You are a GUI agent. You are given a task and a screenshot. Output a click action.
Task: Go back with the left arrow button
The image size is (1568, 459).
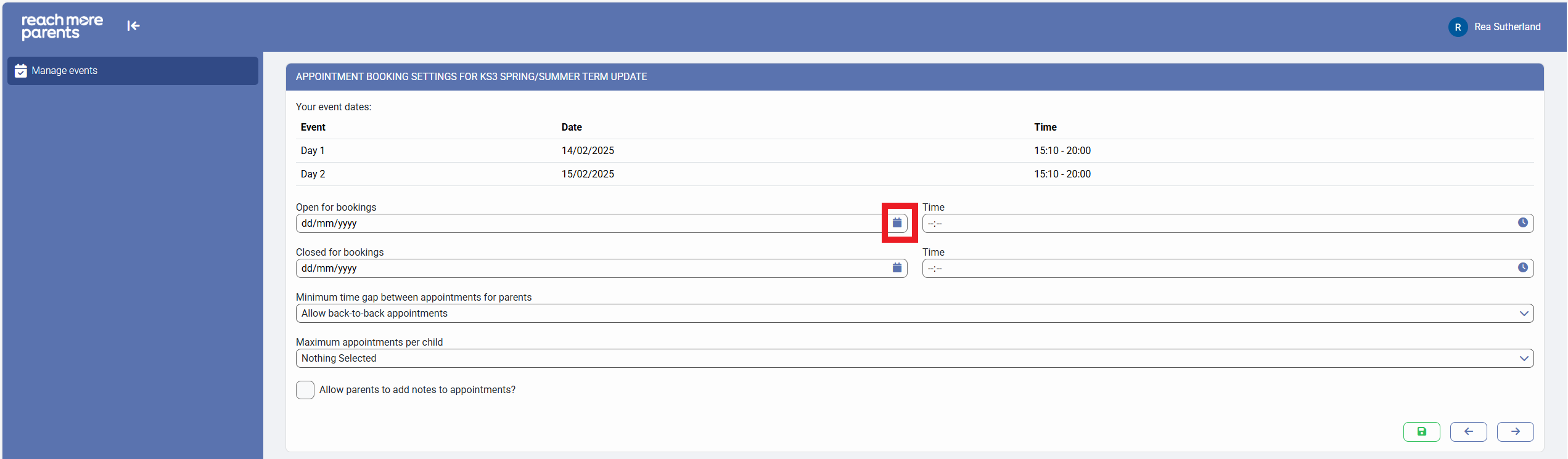click(1468, 432)
